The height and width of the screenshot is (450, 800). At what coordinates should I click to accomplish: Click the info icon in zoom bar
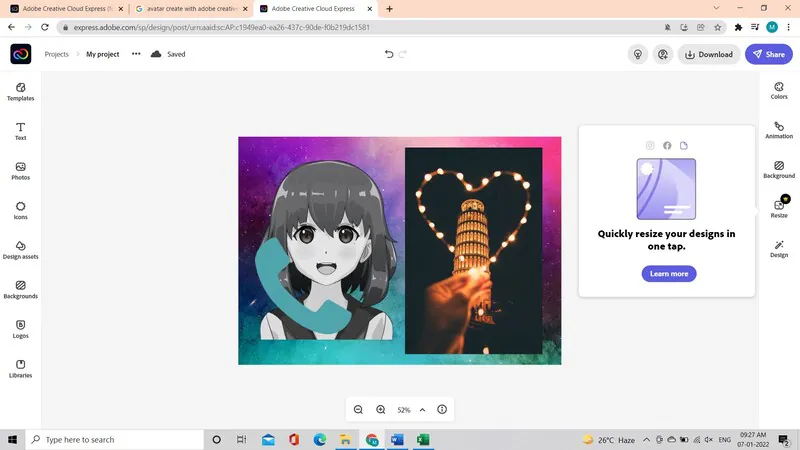442,409
